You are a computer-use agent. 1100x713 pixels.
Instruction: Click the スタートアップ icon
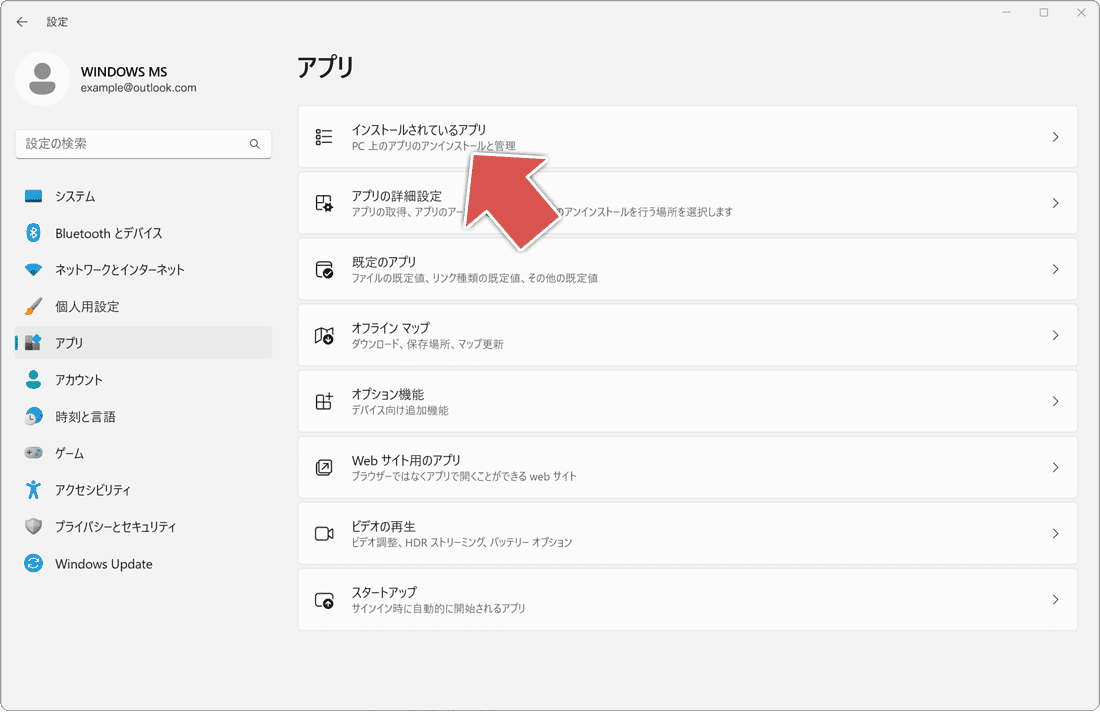[x=323, y=599]
